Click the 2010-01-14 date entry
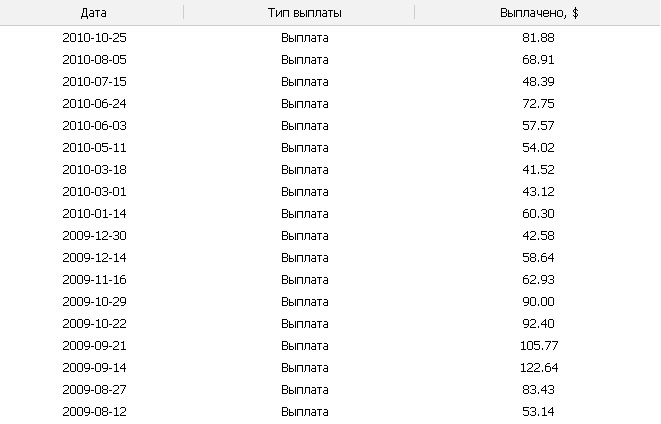661x424 pixels. tap(94, 214)
